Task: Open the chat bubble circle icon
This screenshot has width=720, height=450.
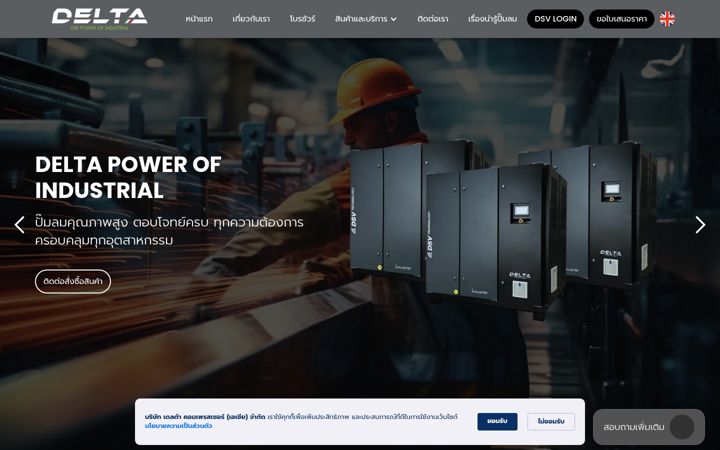Action: (682, 427)
